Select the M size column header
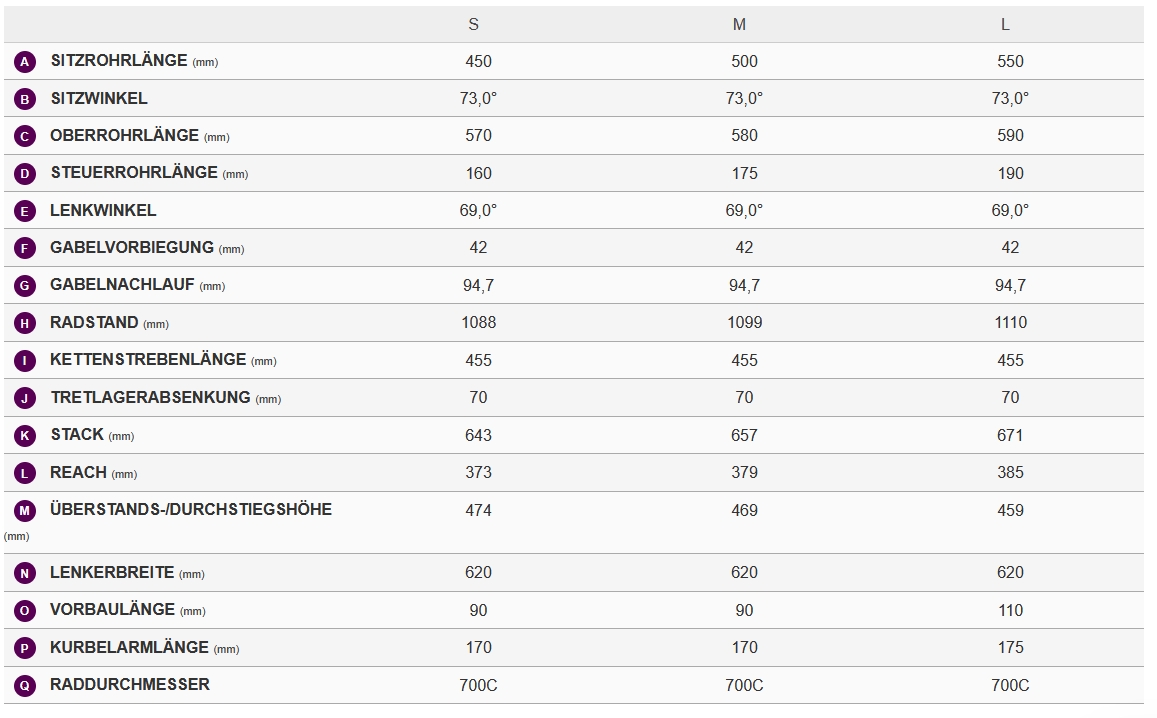The width and height of the screenshot is (1157, 718). pos(739,25)
